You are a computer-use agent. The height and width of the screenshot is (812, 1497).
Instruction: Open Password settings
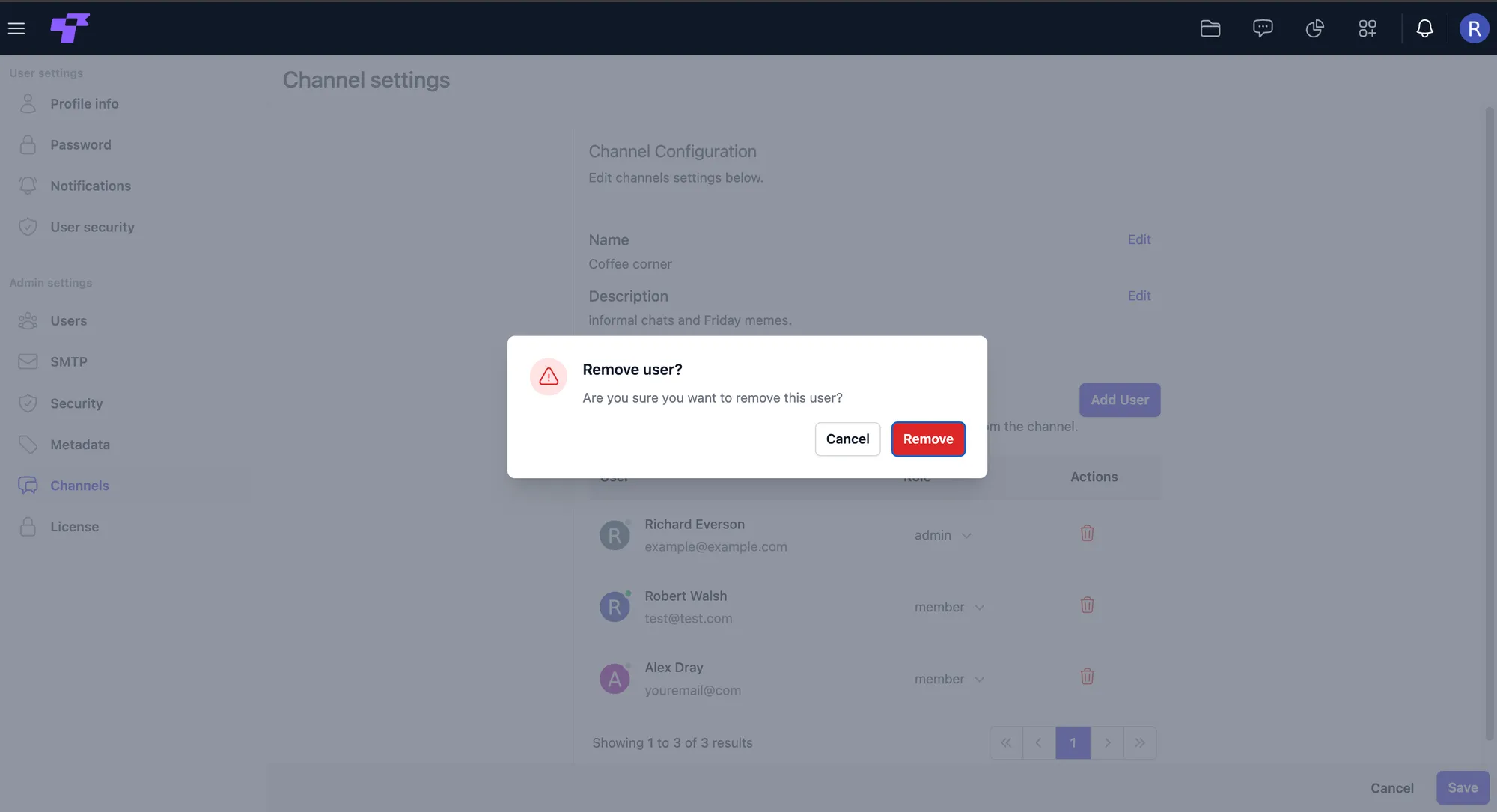65,145
